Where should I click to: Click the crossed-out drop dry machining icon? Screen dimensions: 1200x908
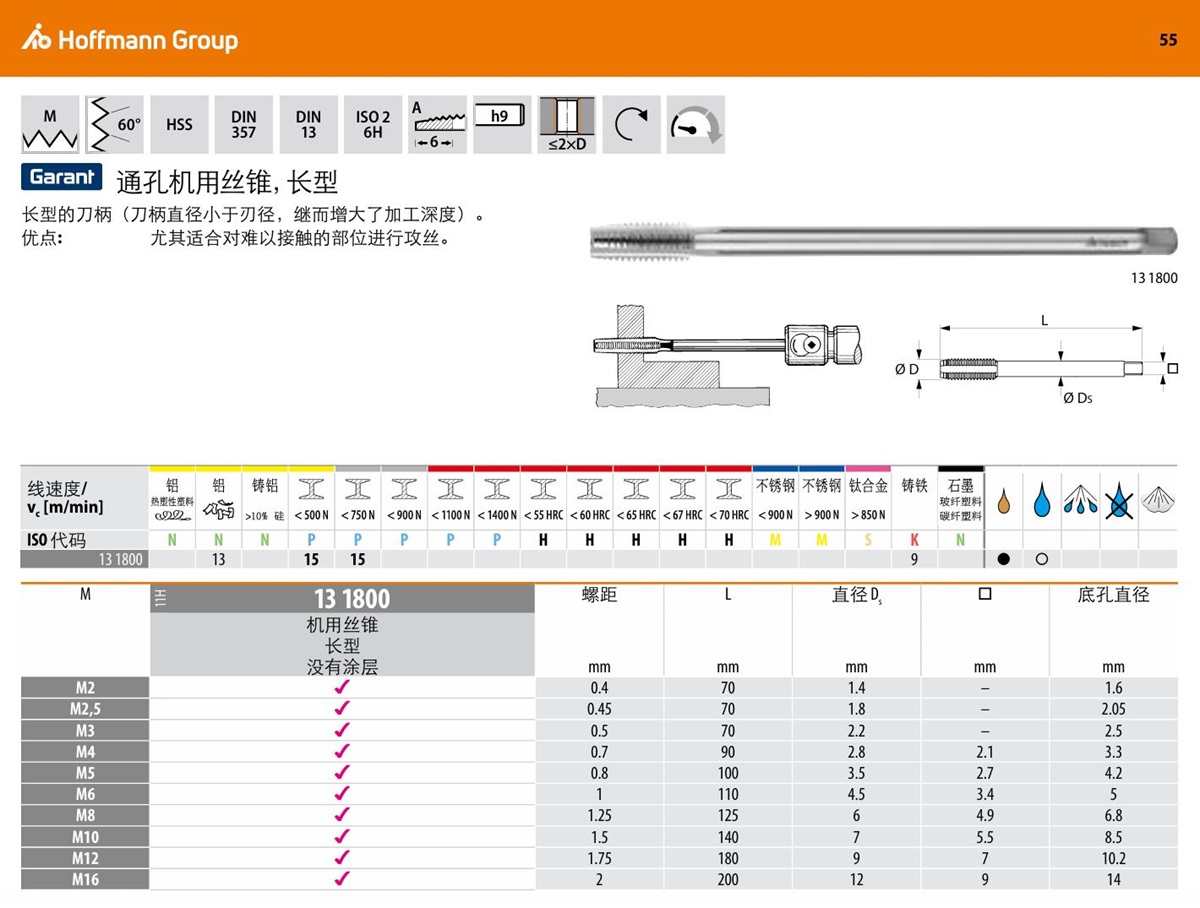[x=1117, y=498]
